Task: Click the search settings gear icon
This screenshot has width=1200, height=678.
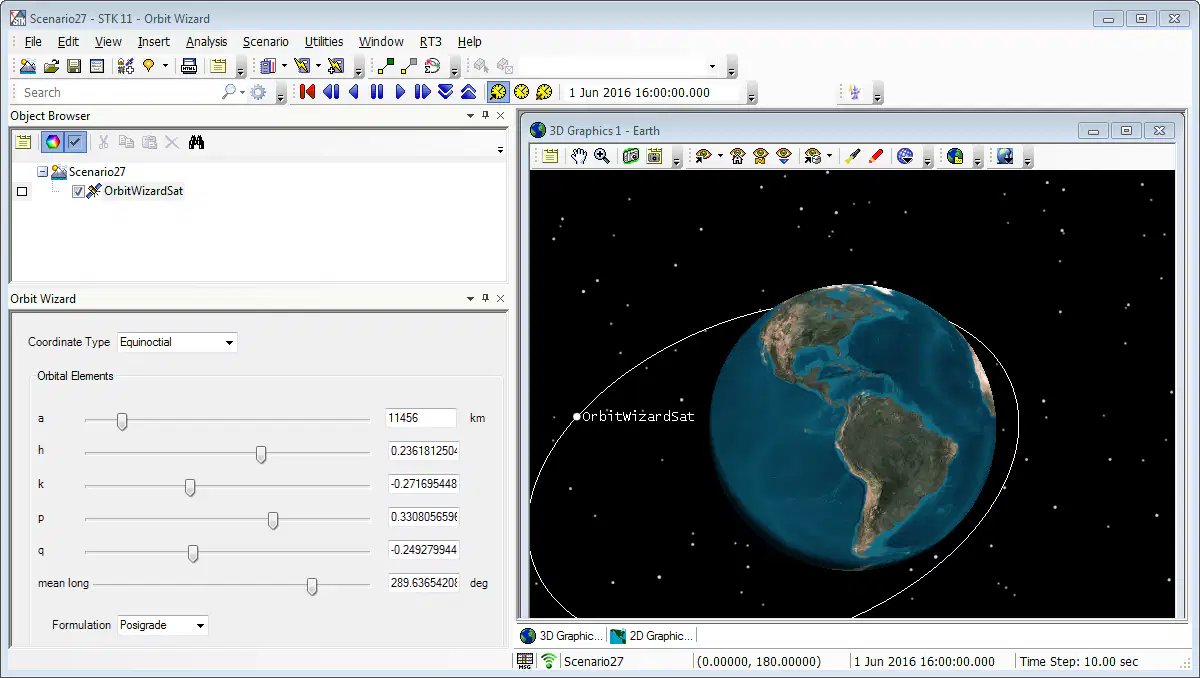Action: coord(258,92)
